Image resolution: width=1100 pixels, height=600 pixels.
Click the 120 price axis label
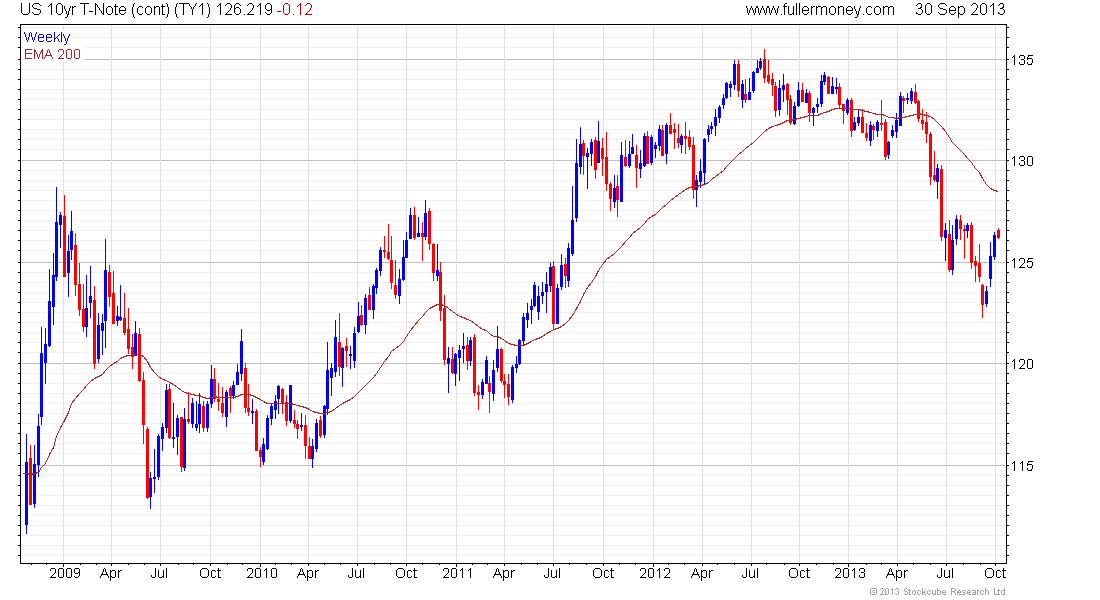click(x=1022, y=364)
